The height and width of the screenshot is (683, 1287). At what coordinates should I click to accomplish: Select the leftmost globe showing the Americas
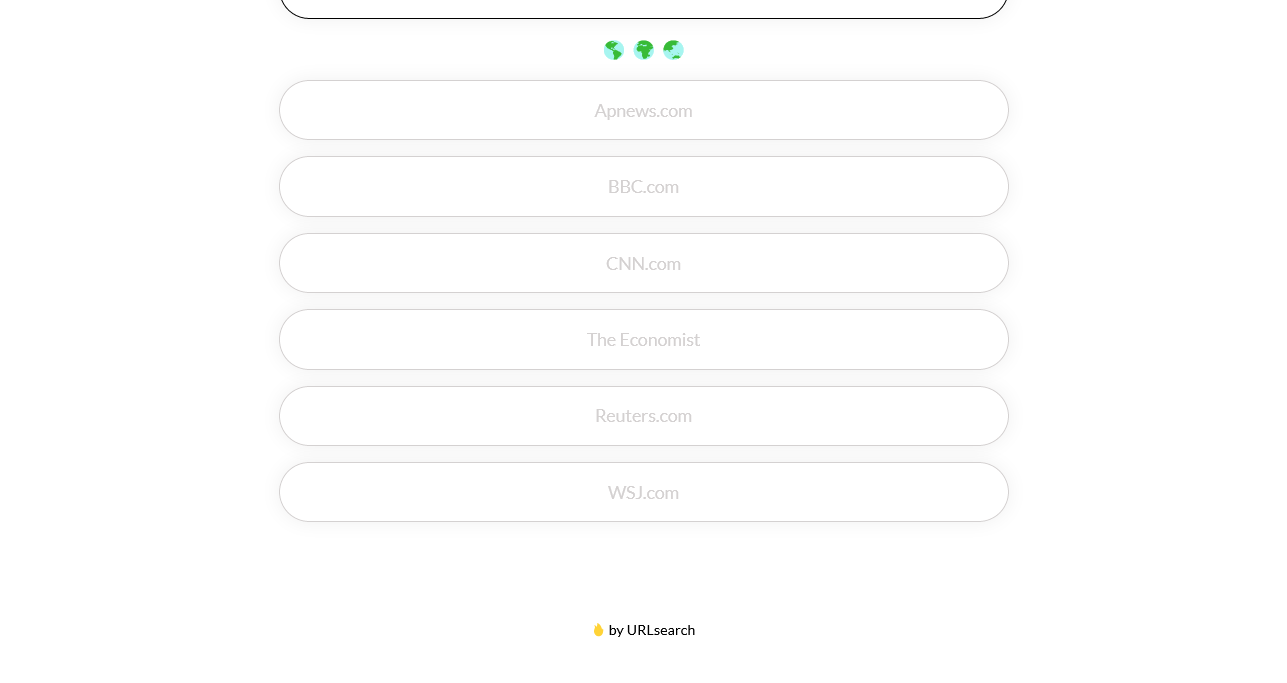(x=614, y=50)
